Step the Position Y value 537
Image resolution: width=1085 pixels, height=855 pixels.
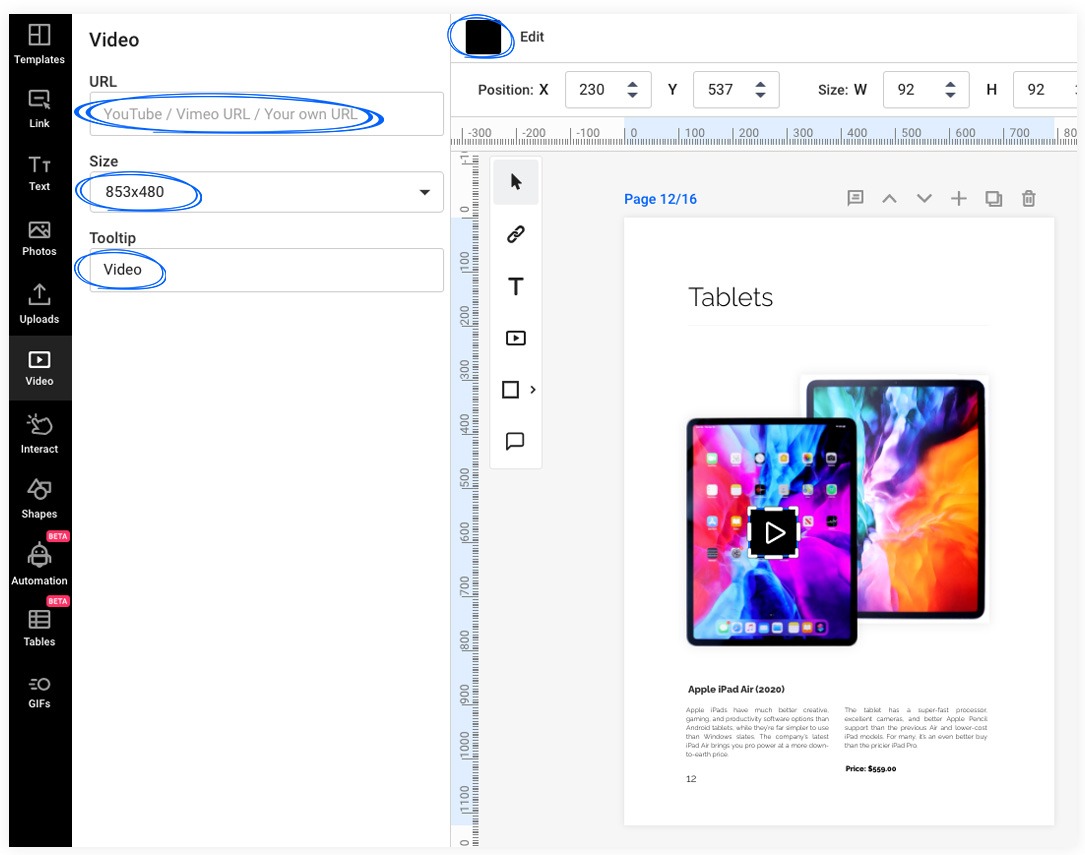point(760,90)
